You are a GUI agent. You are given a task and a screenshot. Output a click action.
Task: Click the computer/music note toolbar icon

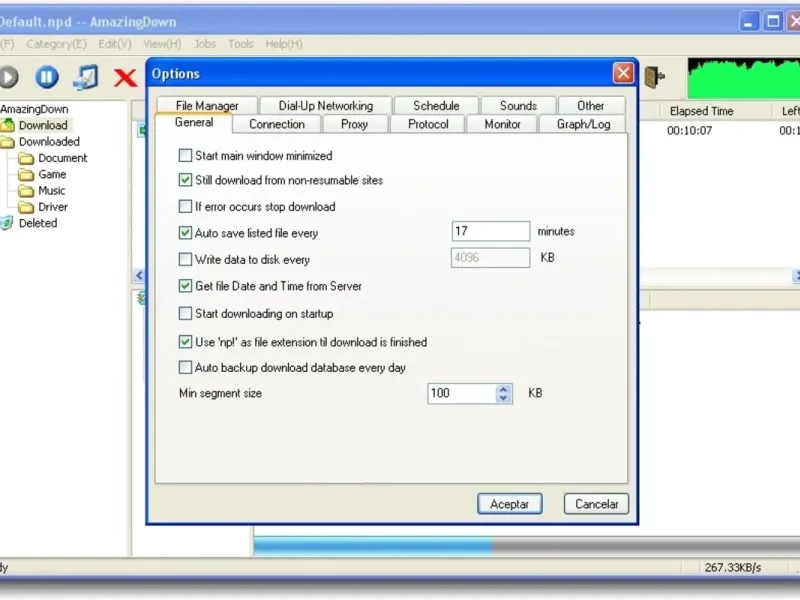tap(86, 78)
